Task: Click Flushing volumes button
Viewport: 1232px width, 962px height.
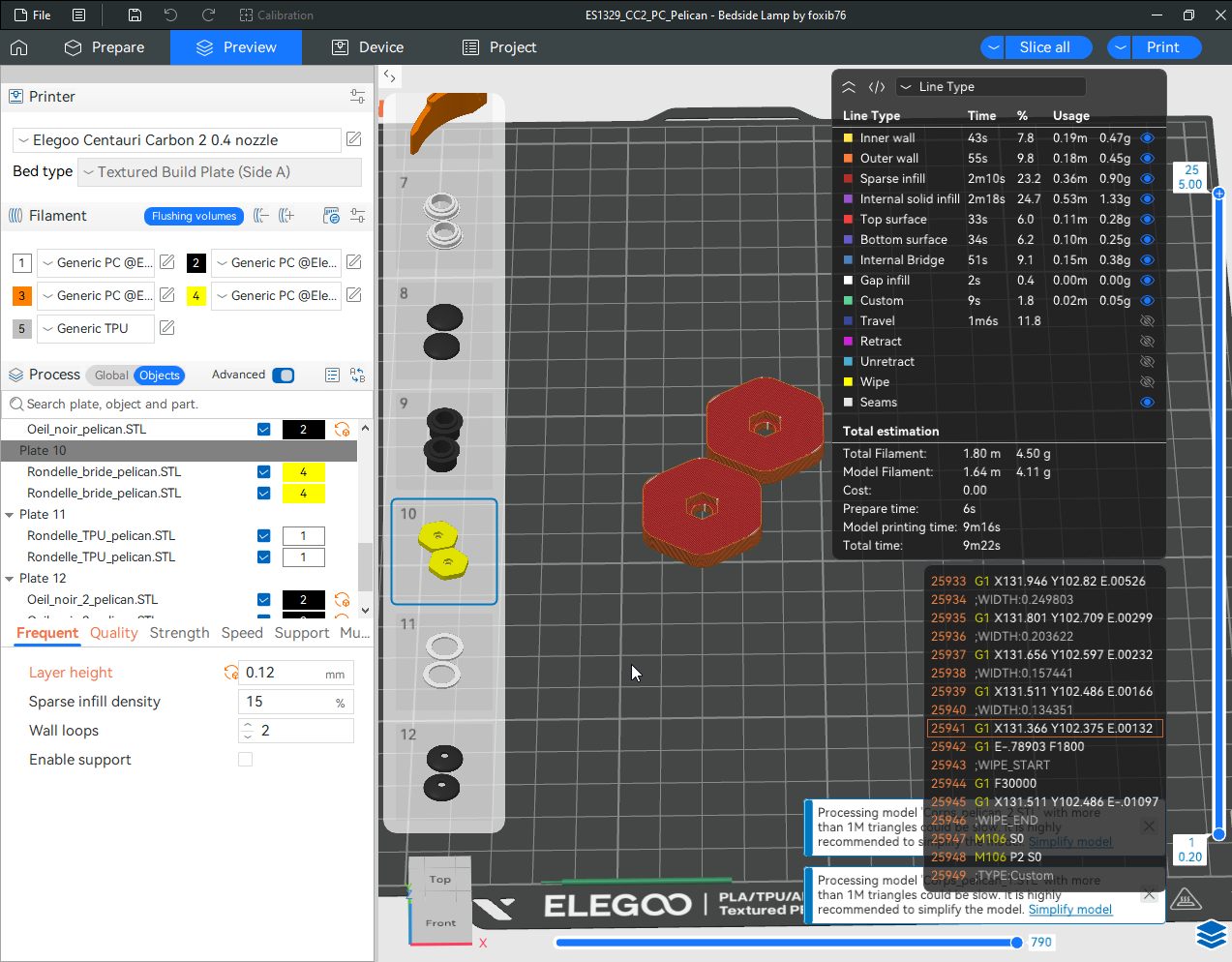Action: [194, 216]
